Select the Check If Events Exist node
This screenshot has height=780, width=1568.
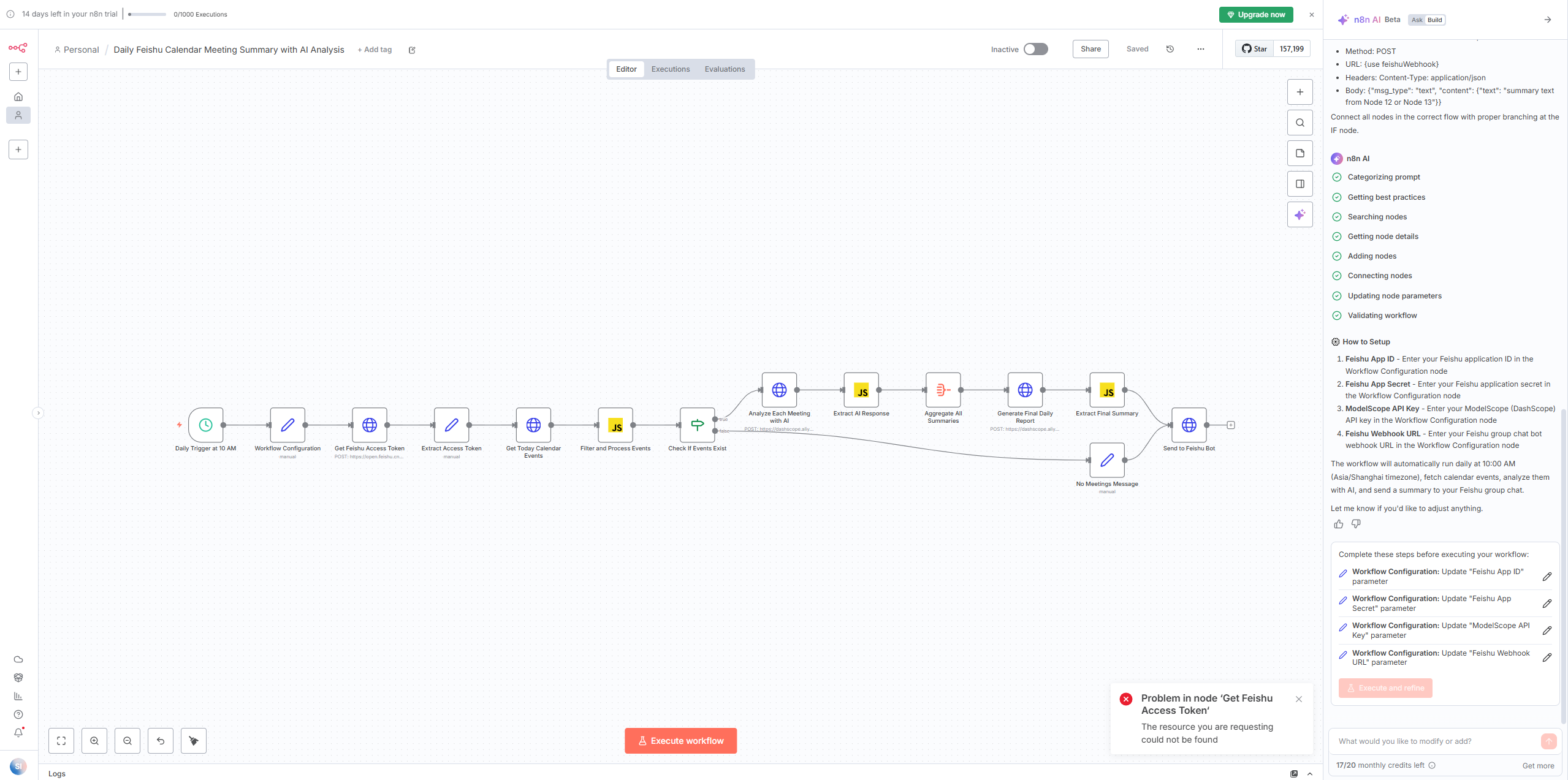[x=697, y=425]
